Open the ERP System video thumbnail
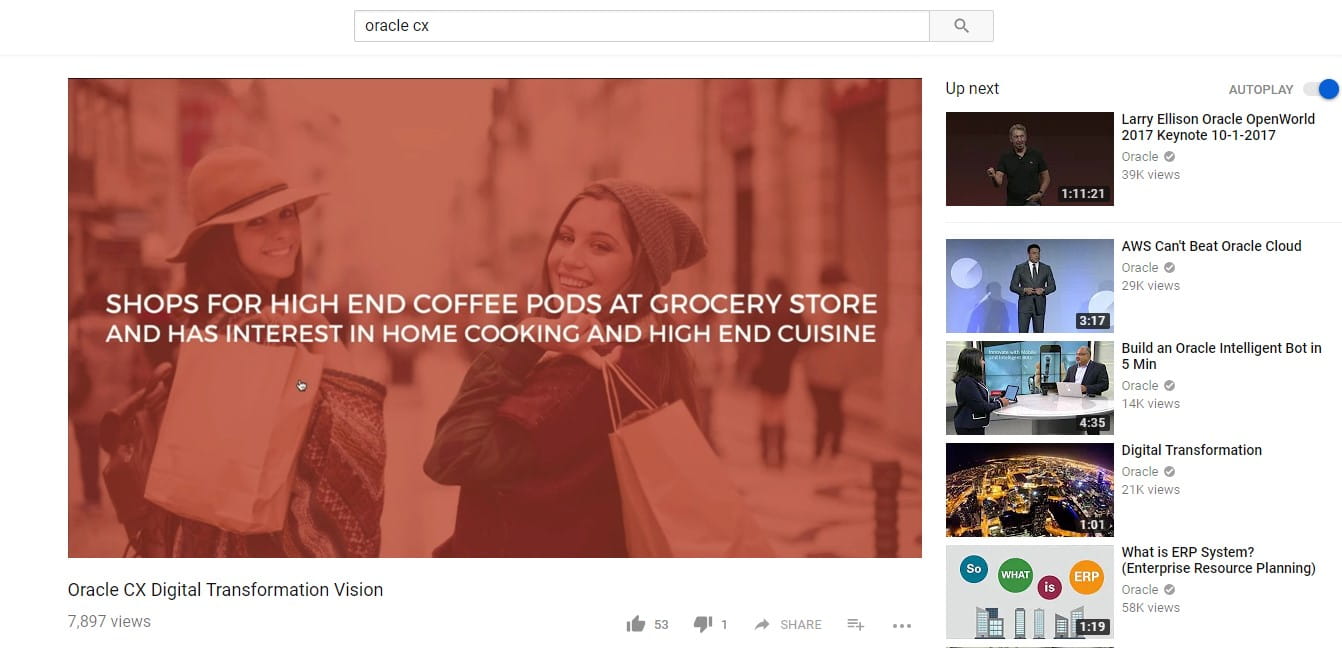This screenshot has height=648, width=1342. 1029,592
